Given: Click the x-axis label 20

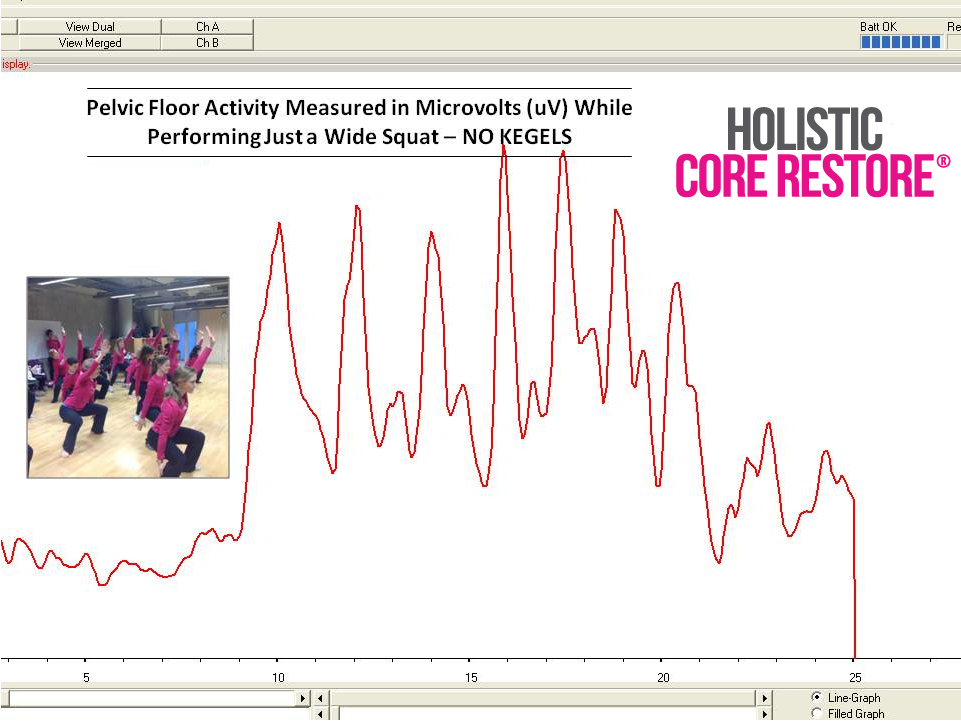Looking at the screenshot, I should 663,677.
